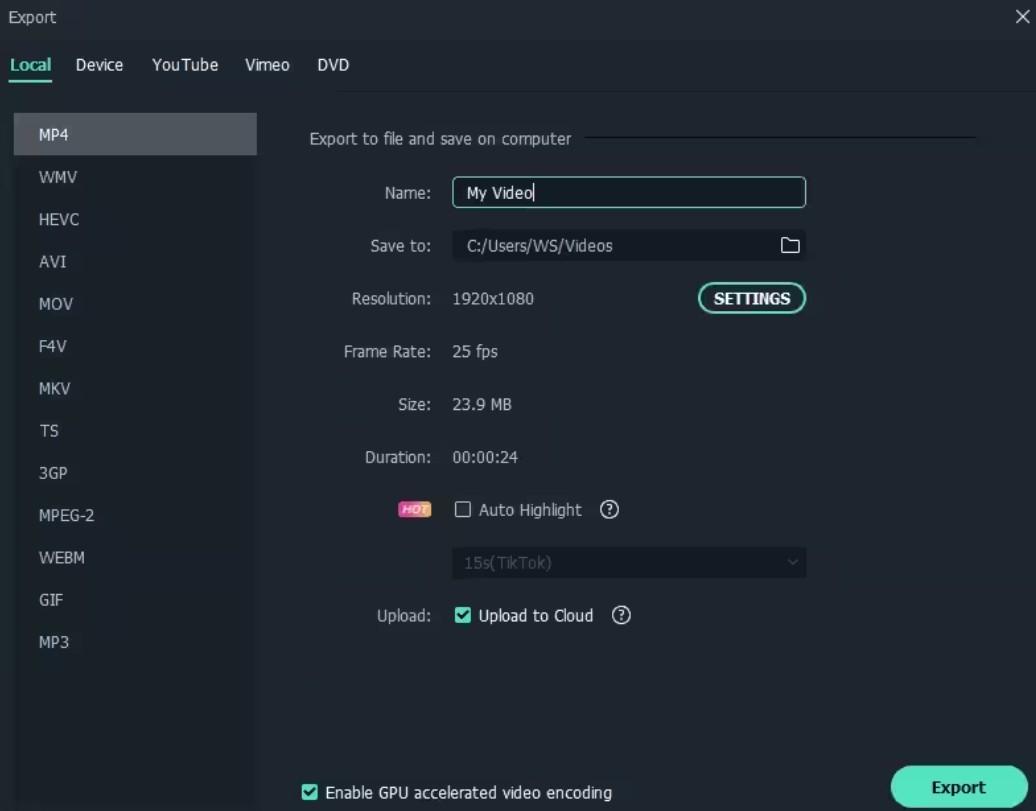Click the Upload to Cloud help icon

coord(621,615)
